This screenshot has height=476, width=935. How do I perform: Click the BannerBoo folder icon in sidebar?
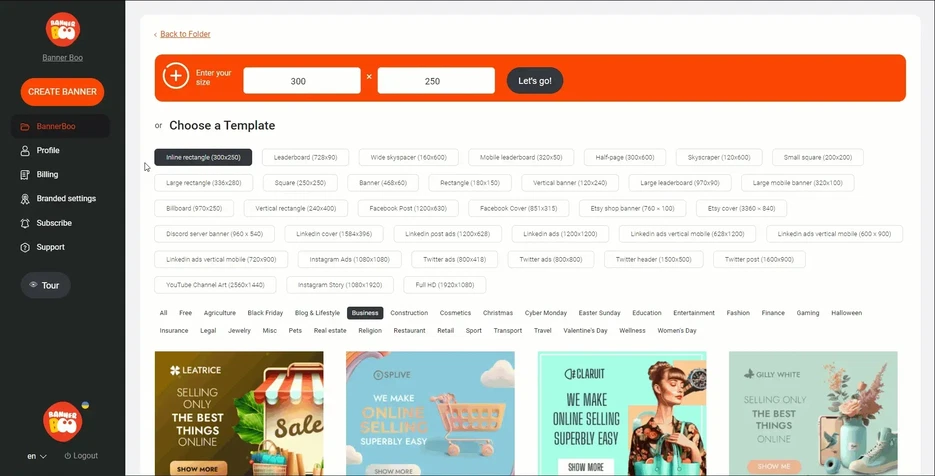(x=25, y=127)
